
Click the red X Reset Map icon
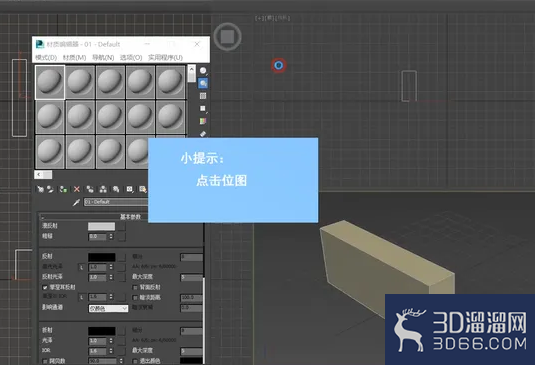pyautogui.click(x=77, y=189)
